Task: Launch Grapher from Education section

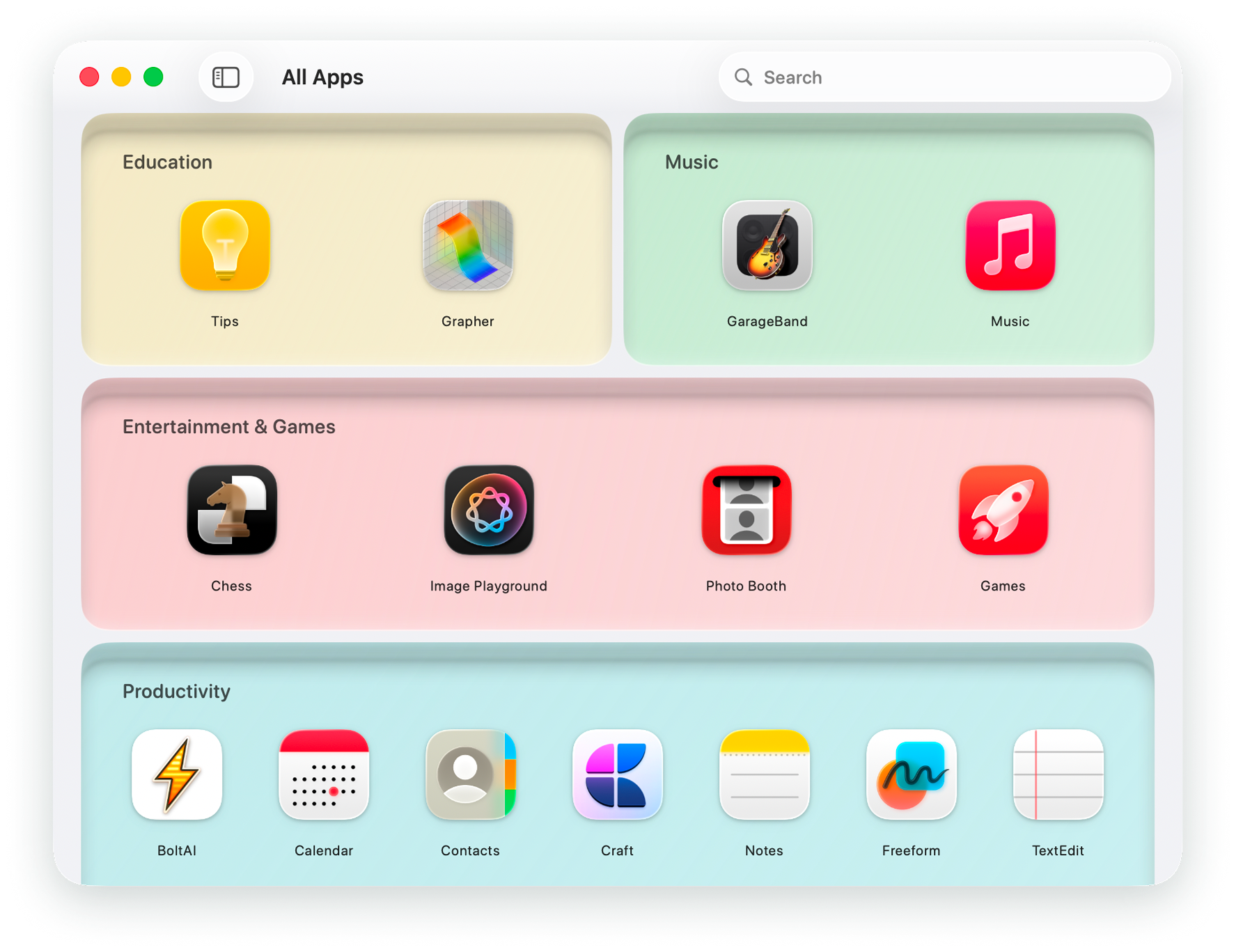Action: click(468, 245)
